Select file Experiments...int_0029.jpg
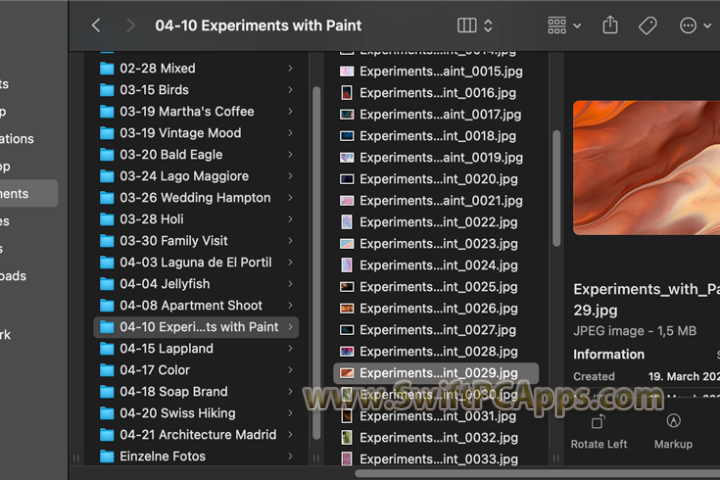This screenshot has width=720, height=480. 436,373
